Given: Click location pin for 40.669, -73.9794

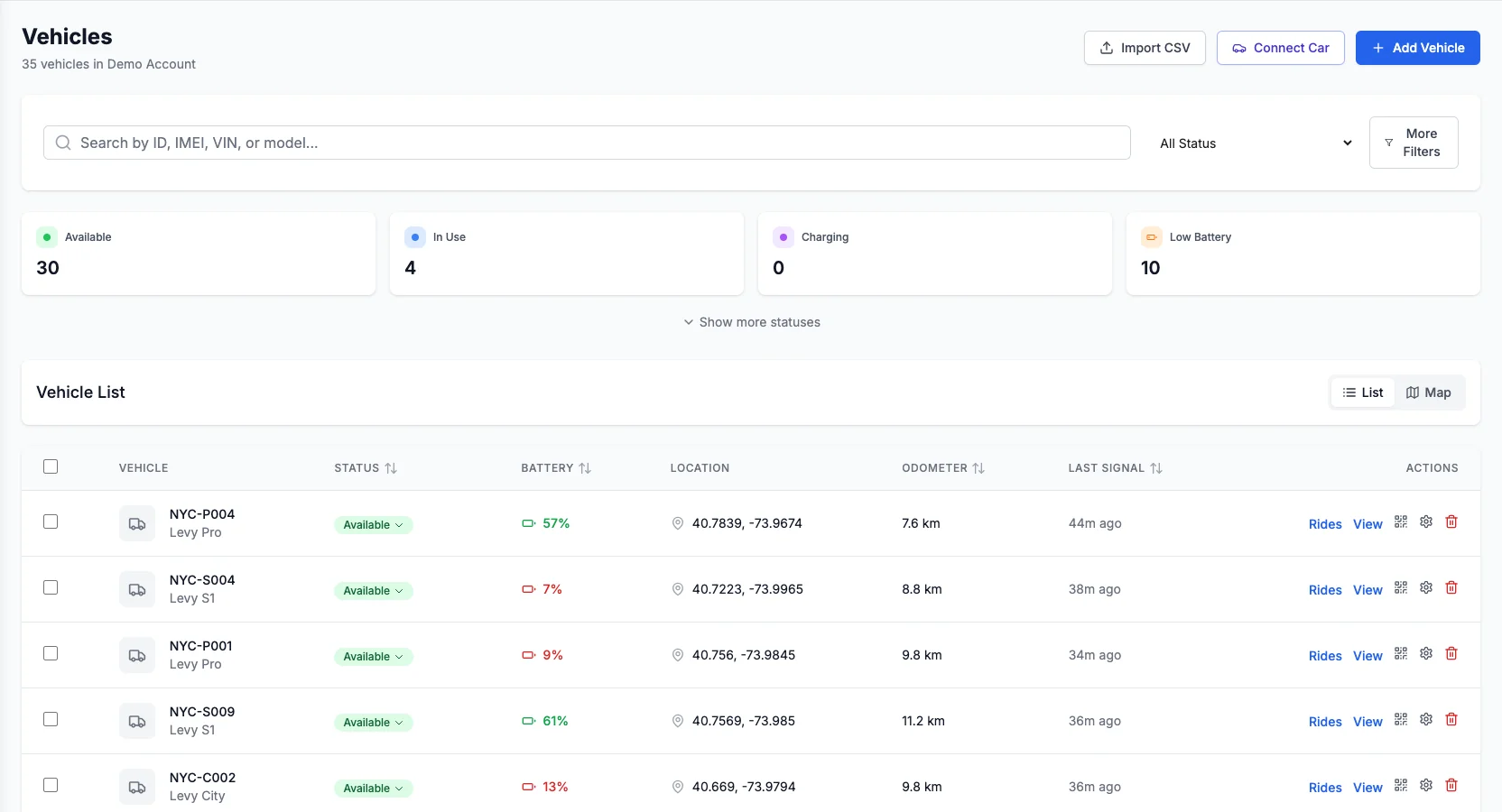Looking at the screenshot, I should click(x=678, y=787).
